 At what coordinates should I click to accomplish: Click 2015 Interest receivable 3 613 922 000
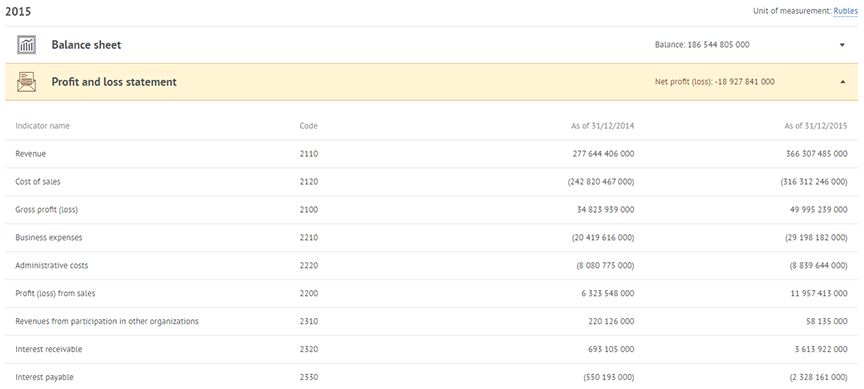point(821,349)
